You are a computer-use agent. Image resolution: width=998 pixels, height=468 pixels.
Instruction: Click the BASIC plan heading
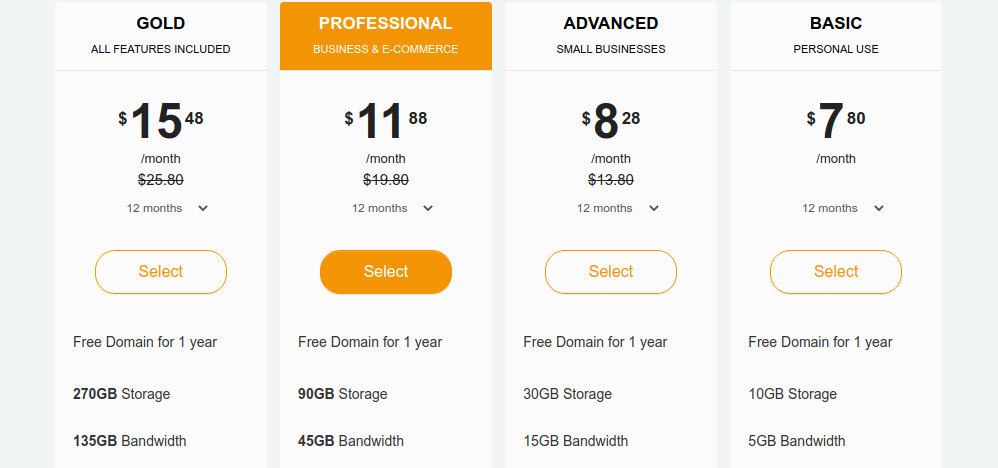pos(836,23)
